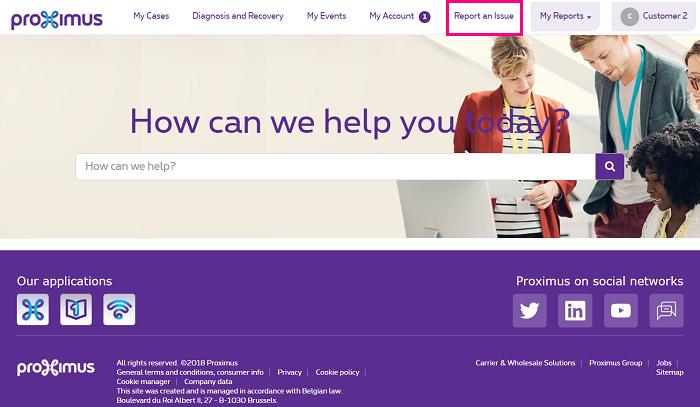700x407 pixels.
Task: Open the LinkedIn social icon
Action: pos(575,311)
